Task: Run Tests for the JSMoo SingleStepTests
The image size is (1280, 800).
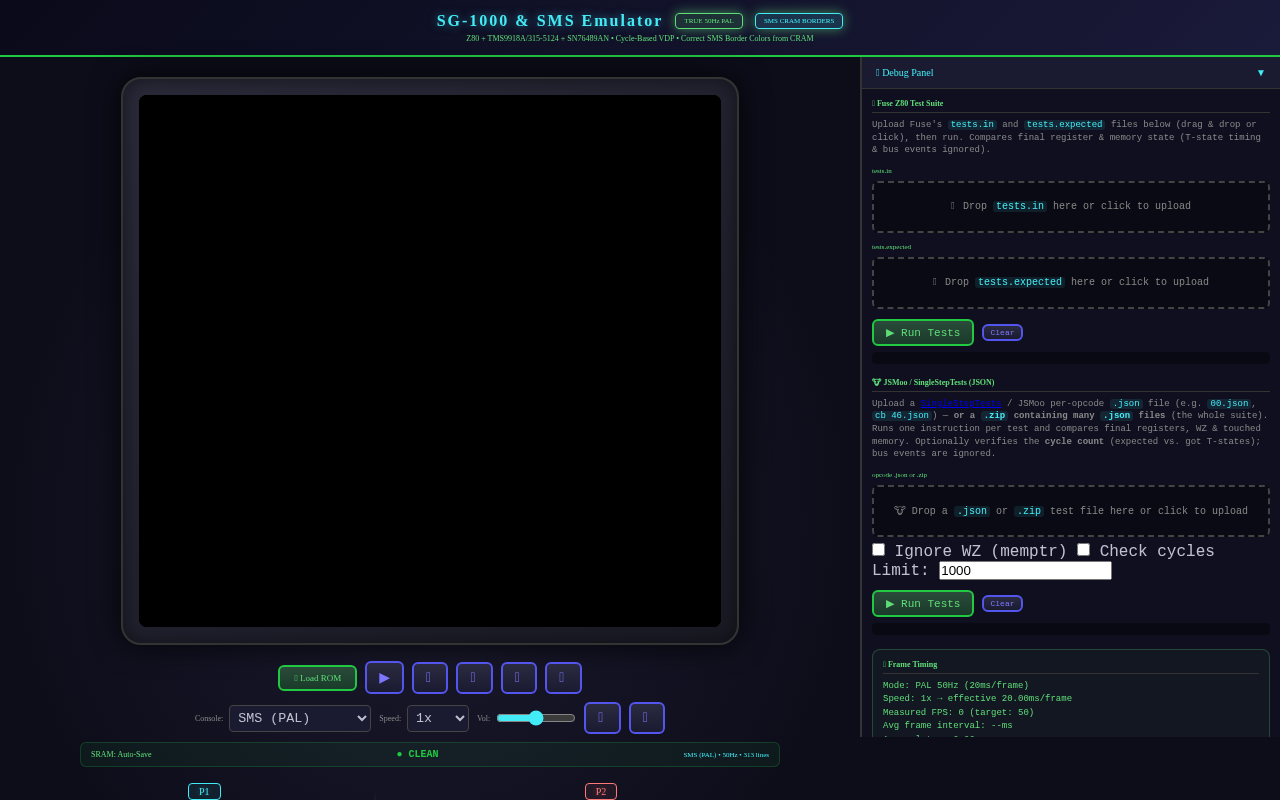Action: point(923,604)
